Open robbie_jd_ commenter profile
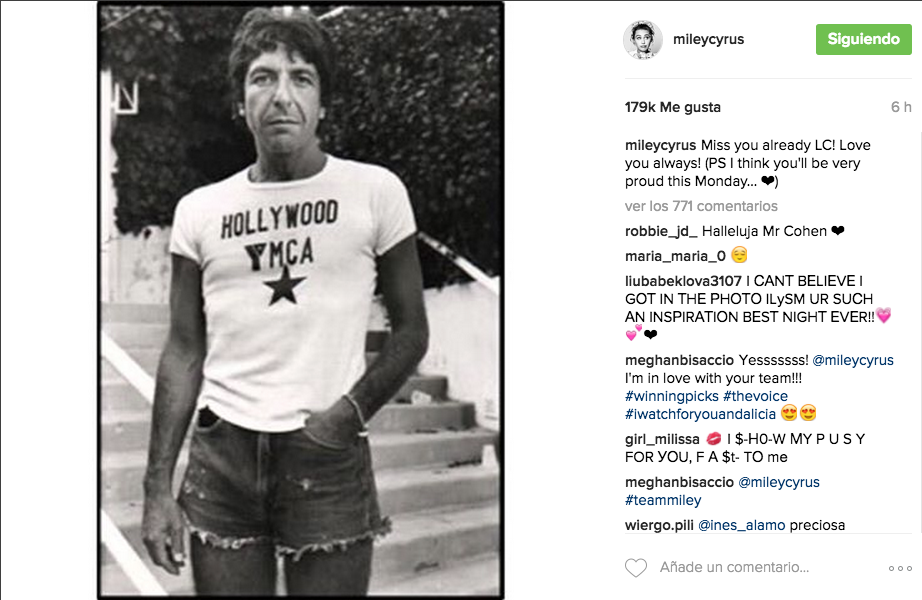Screen dimensions: 922x600 point(661,231)
